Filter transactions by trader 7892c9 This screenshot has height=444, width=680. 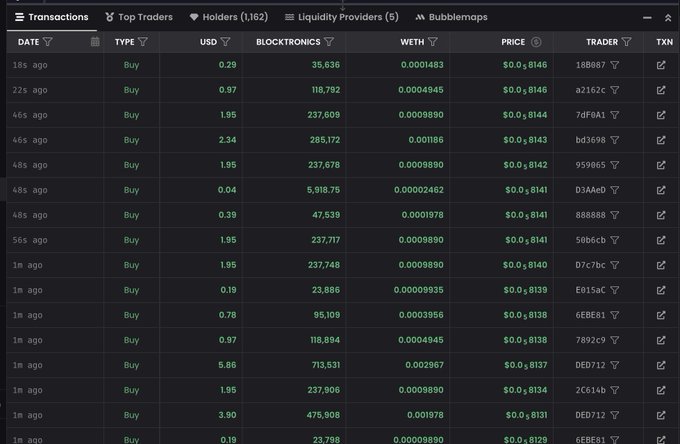click(x=615, y=340)
